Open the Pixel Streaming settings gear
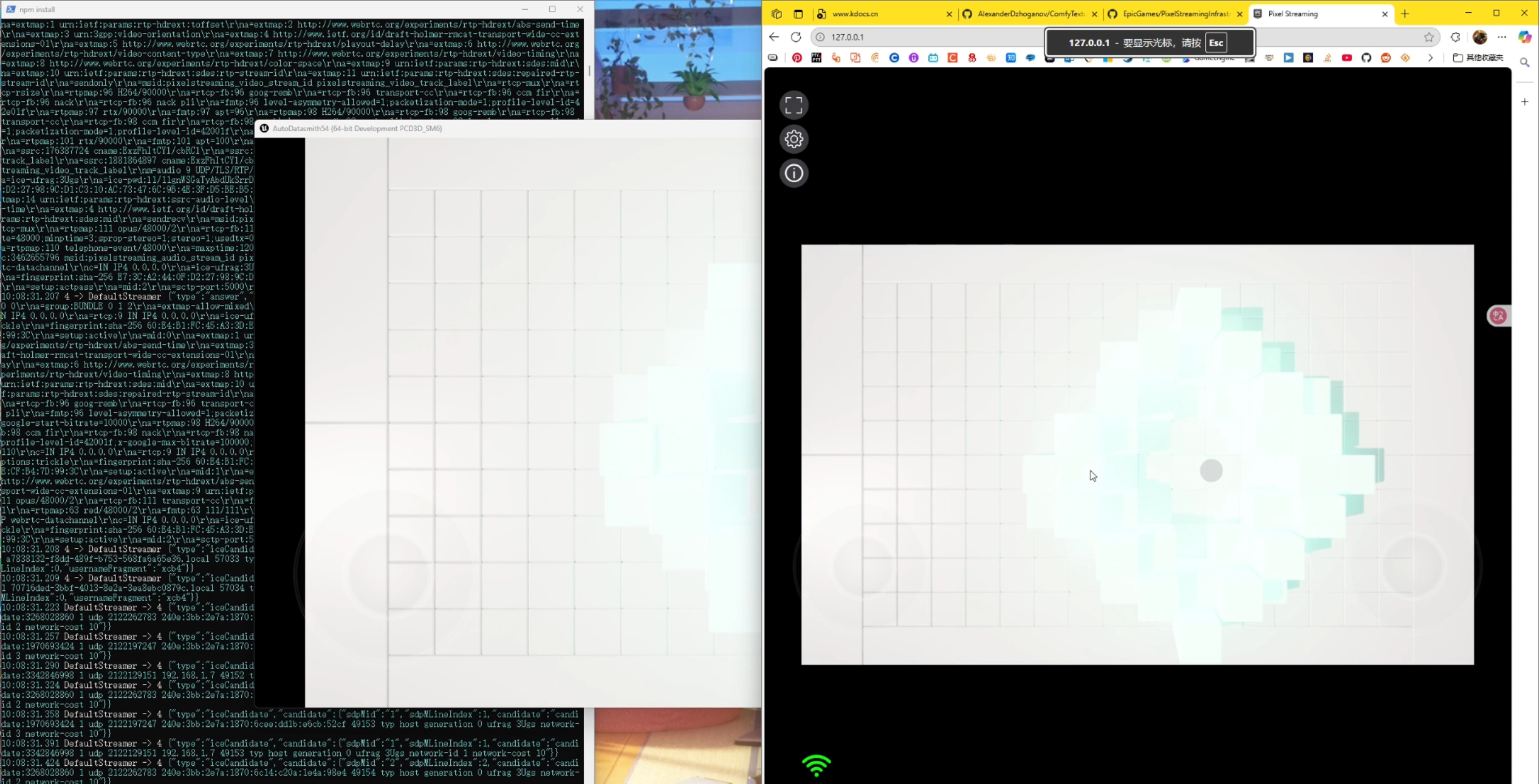 click(793, 138)
